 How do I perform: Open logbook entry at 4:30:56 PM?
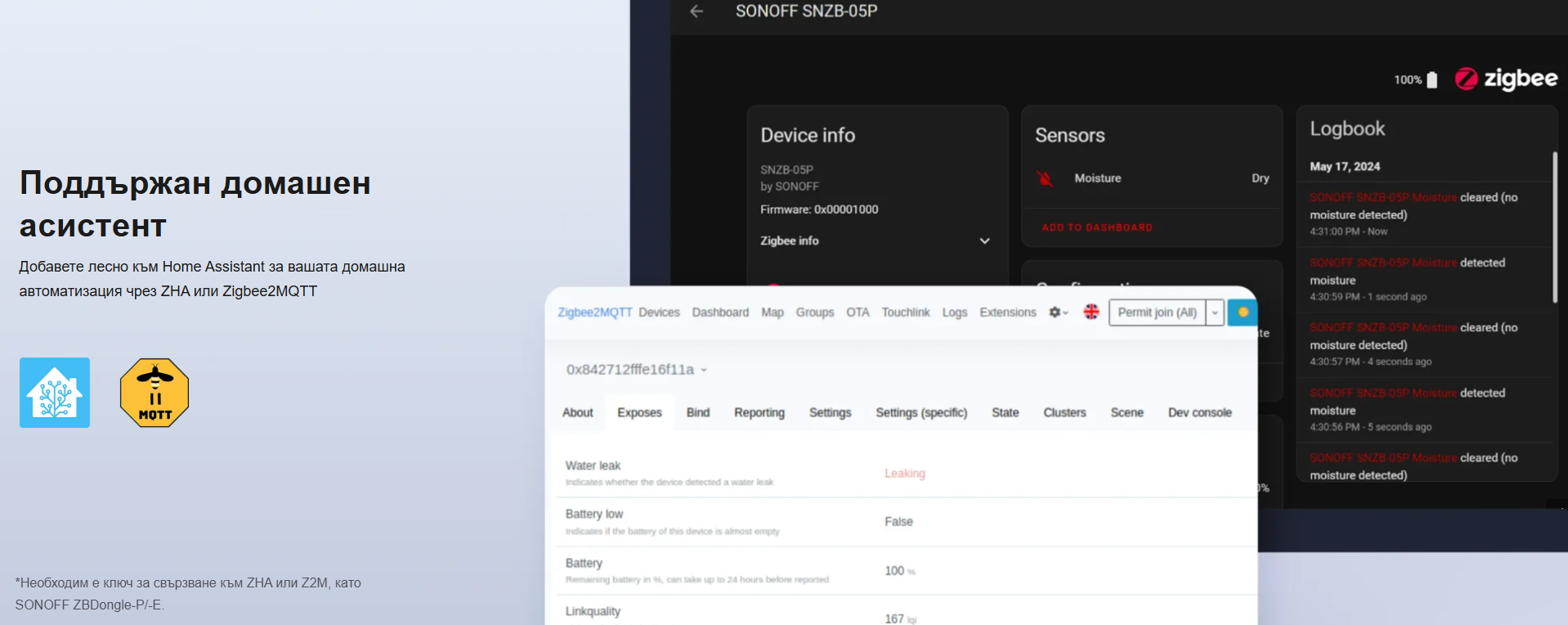[x=1424, y=410]
